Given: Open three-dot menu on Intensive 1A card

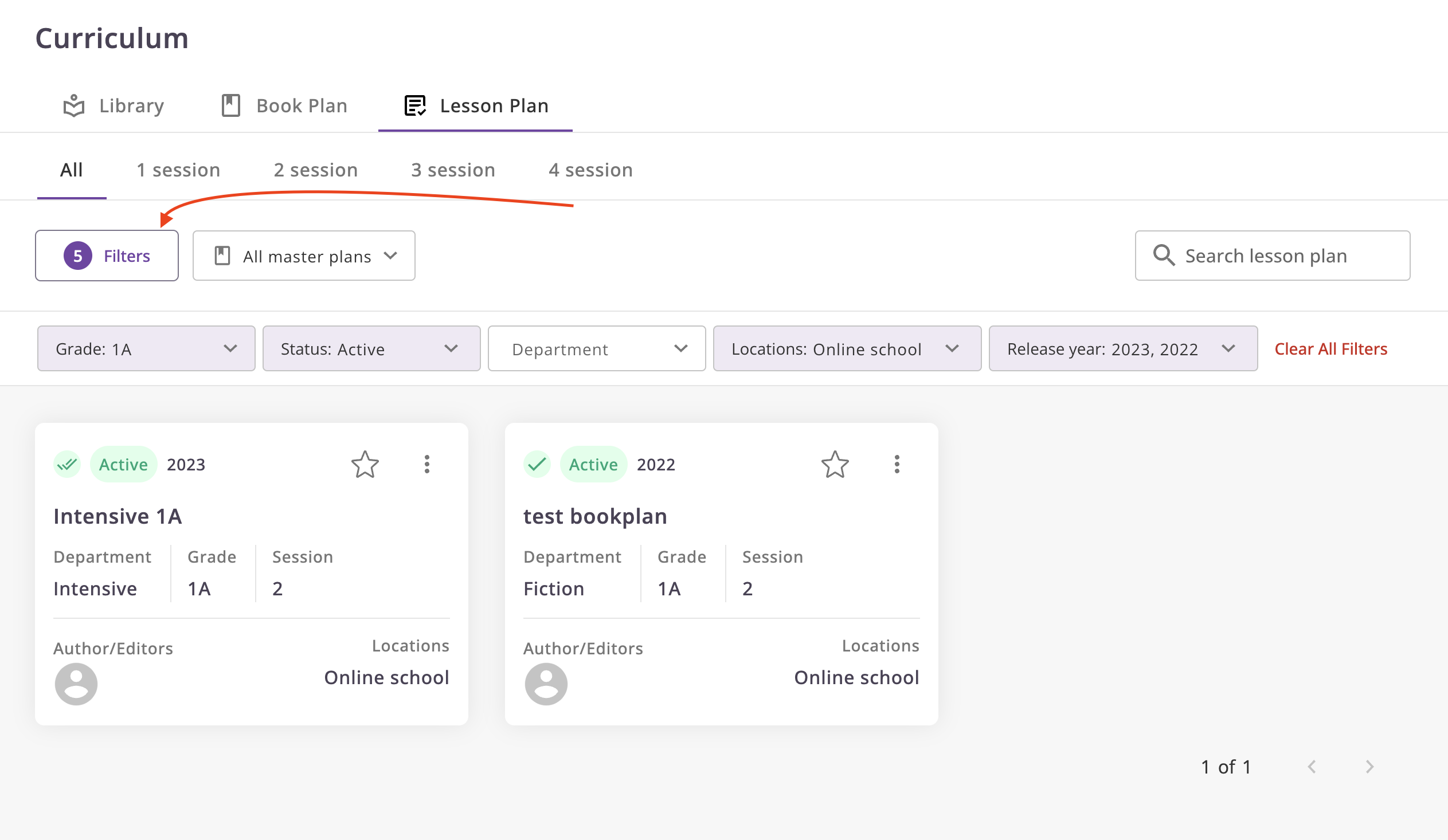Looking at the screenshot, I should coord(426,464).
